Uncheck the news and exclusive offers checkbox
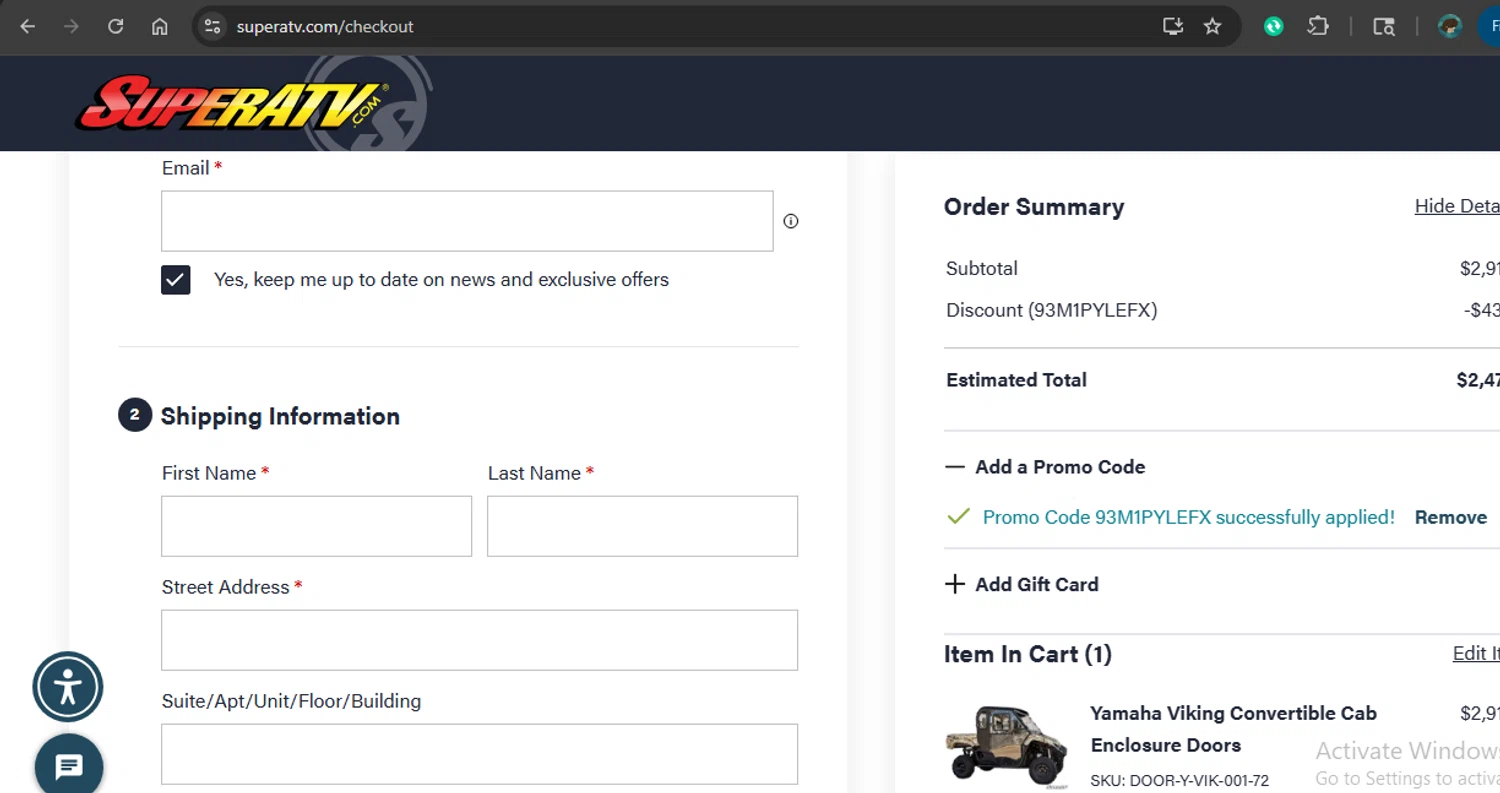 tap(176, 280)
